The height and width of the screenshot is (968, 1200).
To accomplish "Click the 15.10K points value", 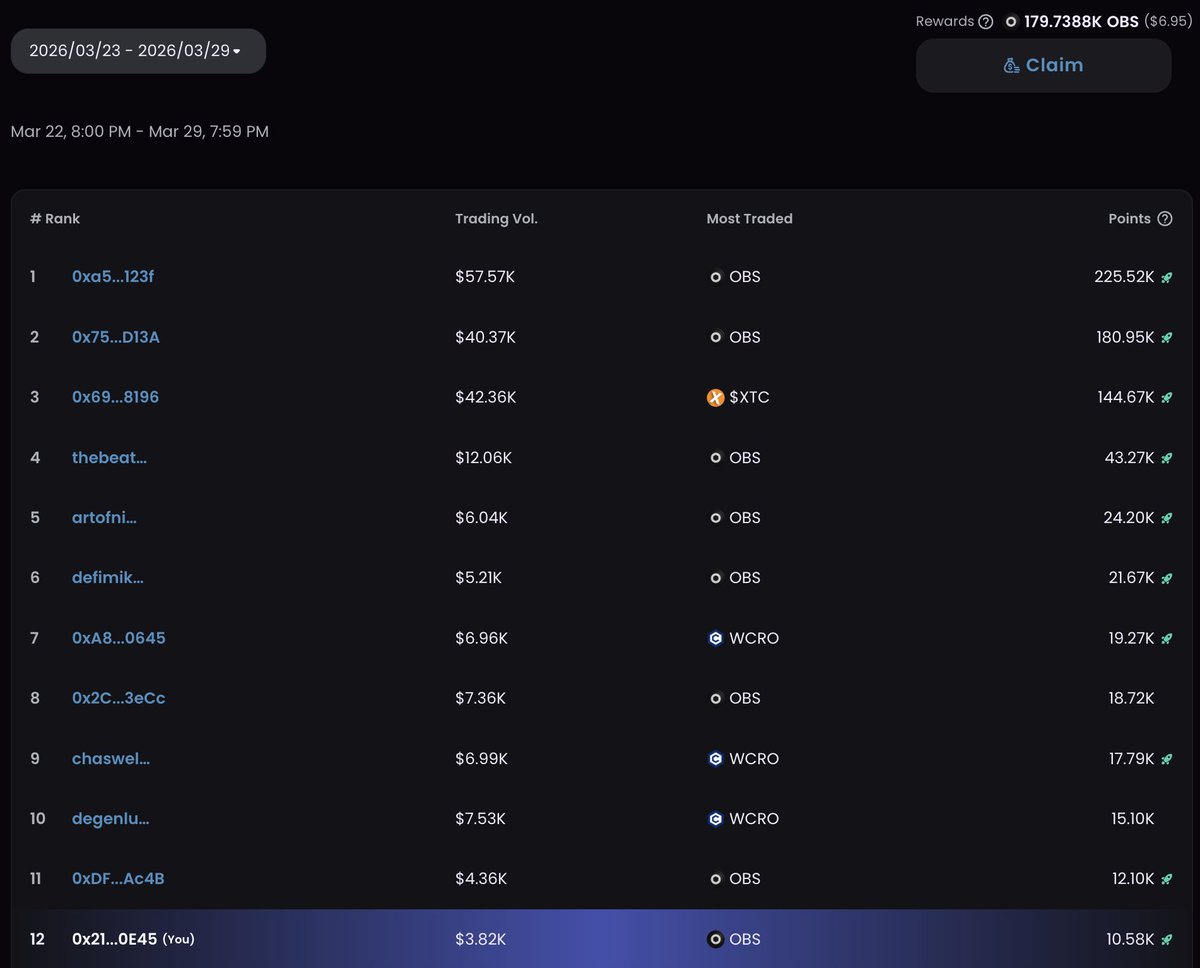I will click(x=1132, y=818).
